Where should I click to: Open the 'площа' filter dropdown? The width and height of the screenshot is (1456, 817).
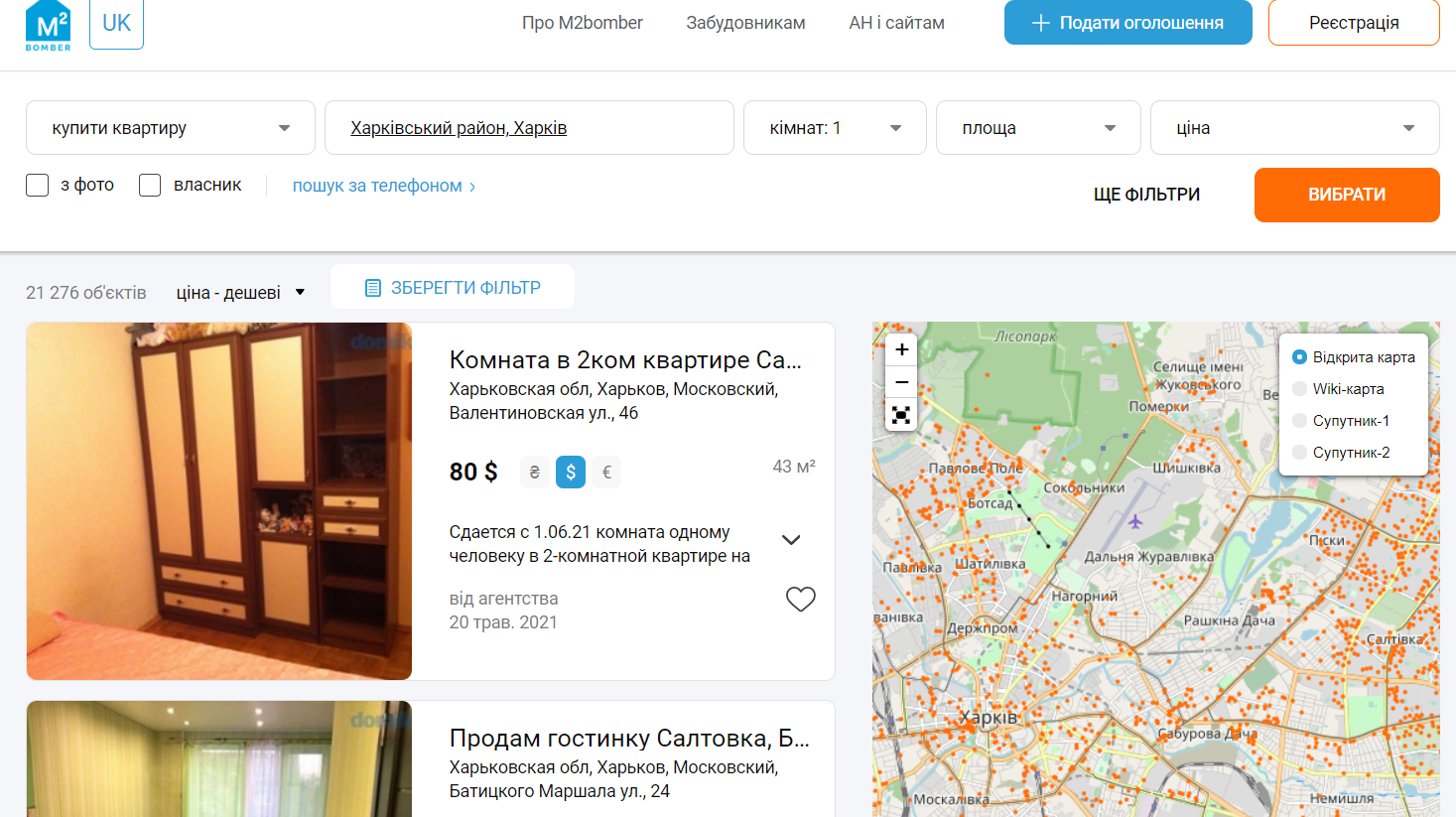click(1037, 127)
